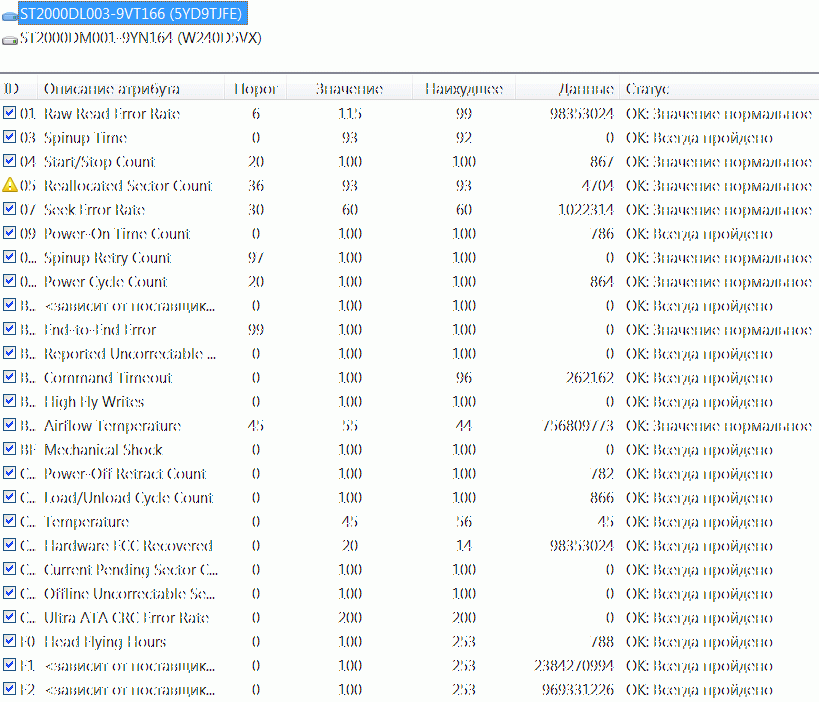This screenshot has width=819, height=702.
Task: Toggle Load/Unload Cycle Count checkbox
Action: pyautogui.click(x=9, y=497)
